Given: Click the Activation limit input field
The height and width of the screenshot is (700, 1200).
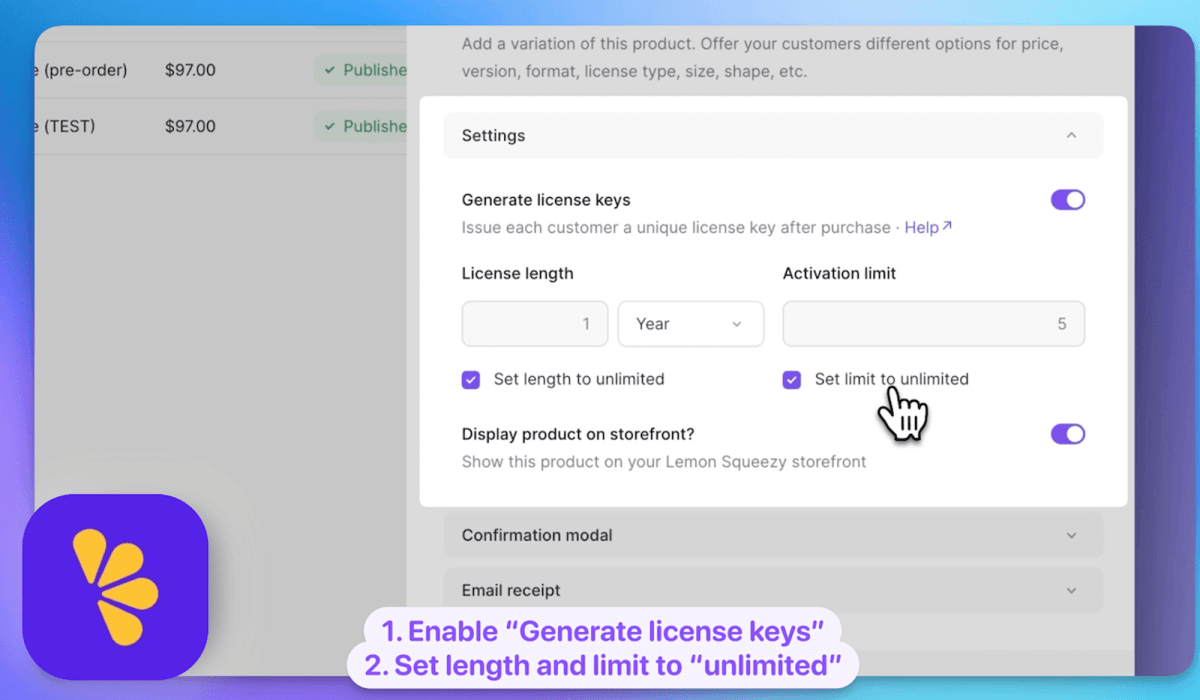Looking at the screenshot, I should pyautogui.click(x=933, y=324).
